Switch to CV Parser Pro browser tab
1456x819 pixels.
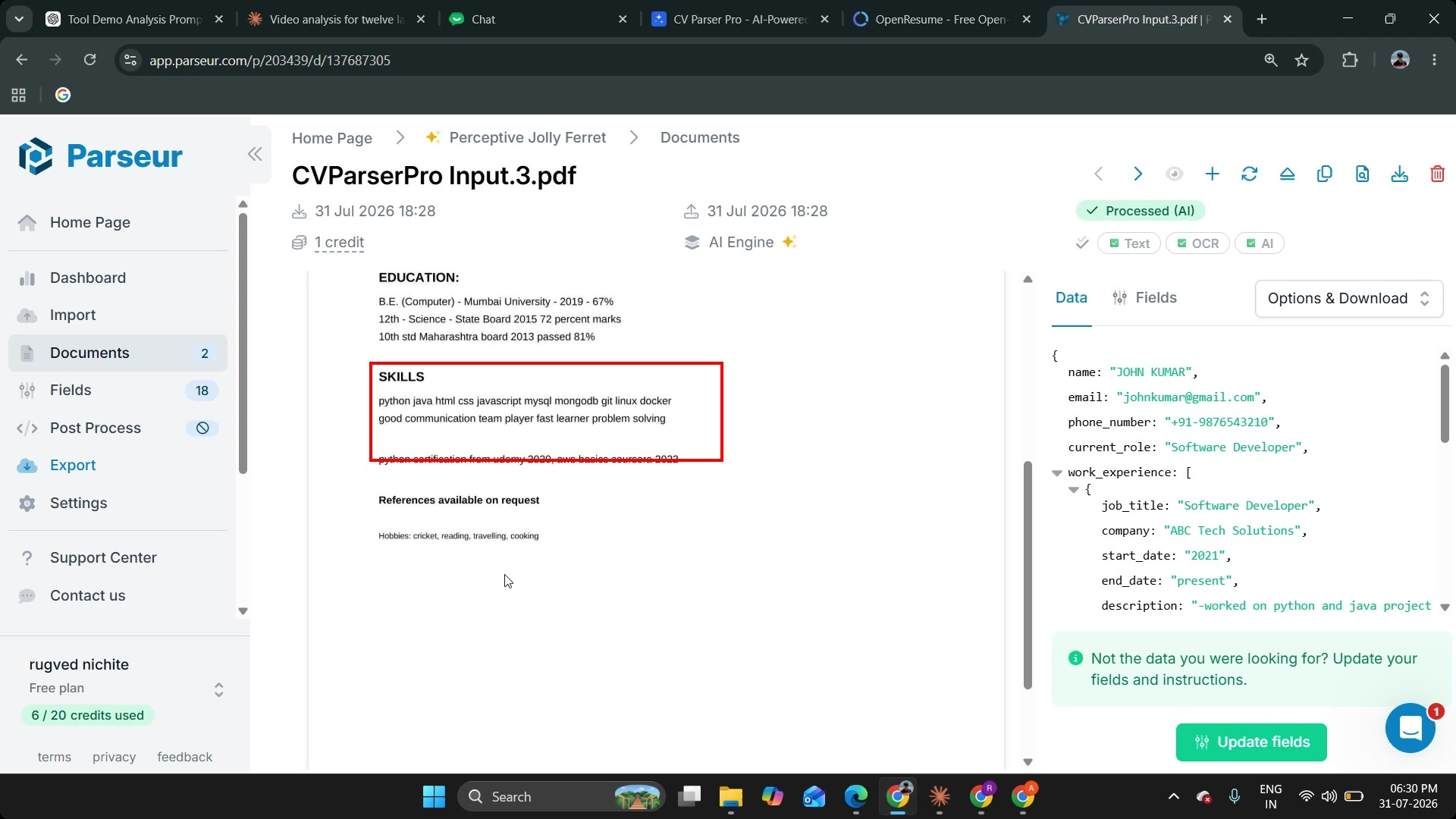739,20
